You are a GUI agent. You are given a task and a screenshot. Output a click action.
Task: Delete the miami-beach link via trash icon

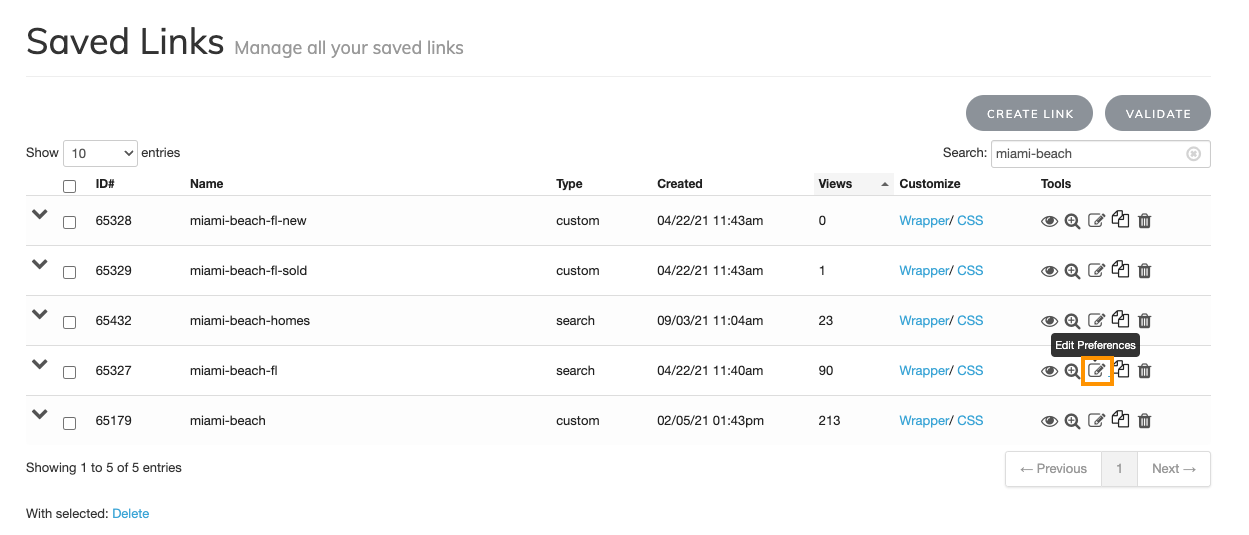point(1145,421)
